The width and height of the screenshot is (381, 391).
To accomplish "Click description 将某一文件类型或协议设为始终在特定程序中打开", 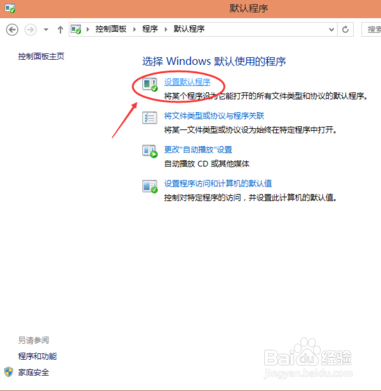I will [251, 130].
